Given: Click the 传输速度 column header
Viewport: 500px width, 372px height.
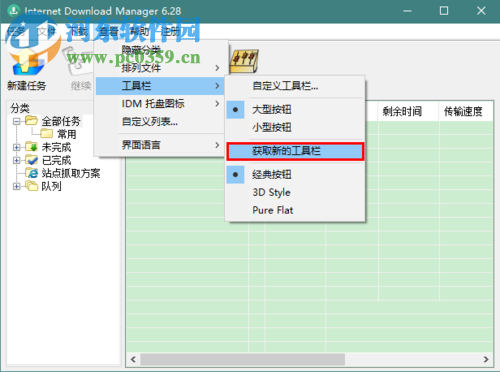Looking at the screenshot, I should tap(466, 111).
